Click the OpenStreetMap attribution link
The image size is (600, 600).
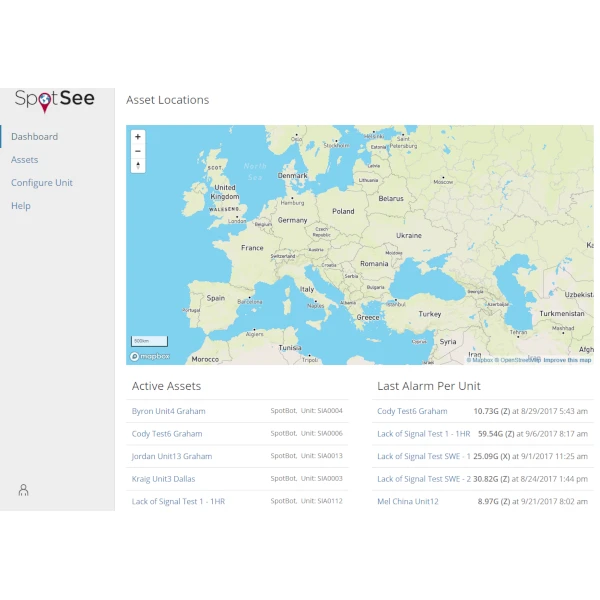(519, 360)
